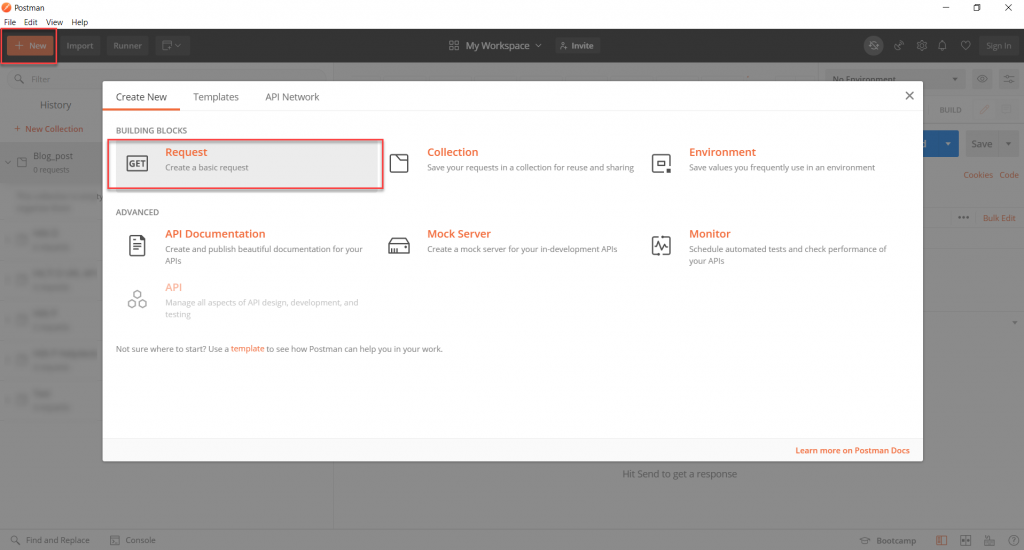Close the Create New dialog
Image resolution: width=1024 pixels, height=550 pixels.
click(x=909, y=96)
